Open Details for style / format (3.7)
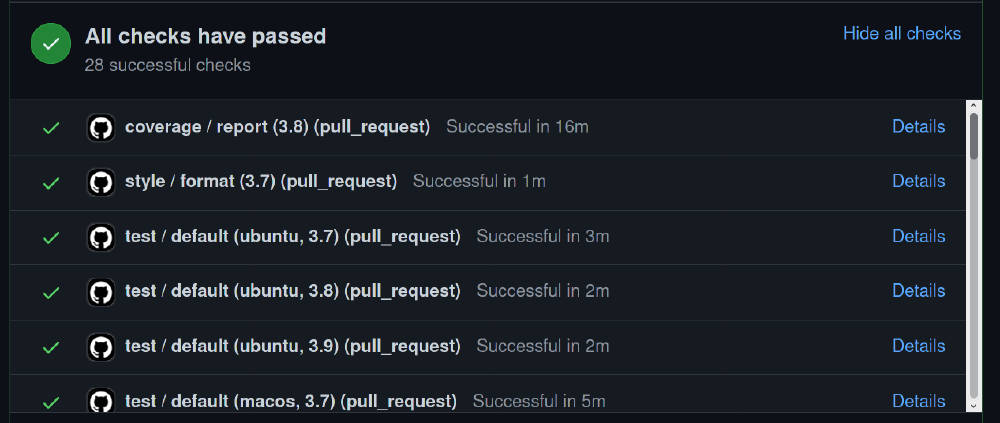 (x=918, y=181)
